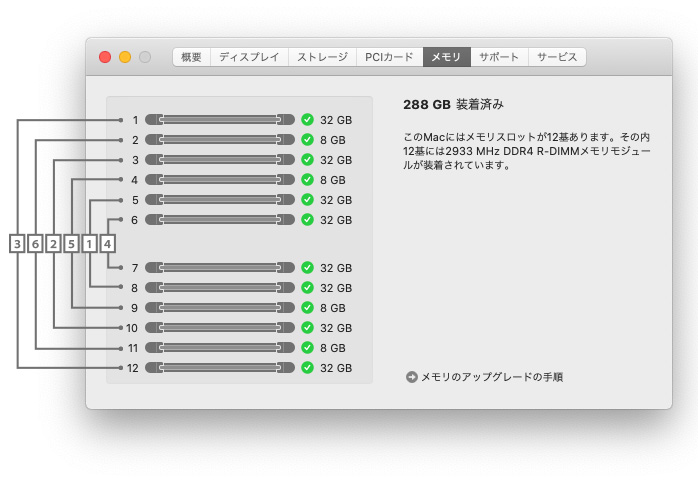The height and width of the screenshot is (483, 698).
Task: Open the PCIカード tab
Action: (389, 57)
